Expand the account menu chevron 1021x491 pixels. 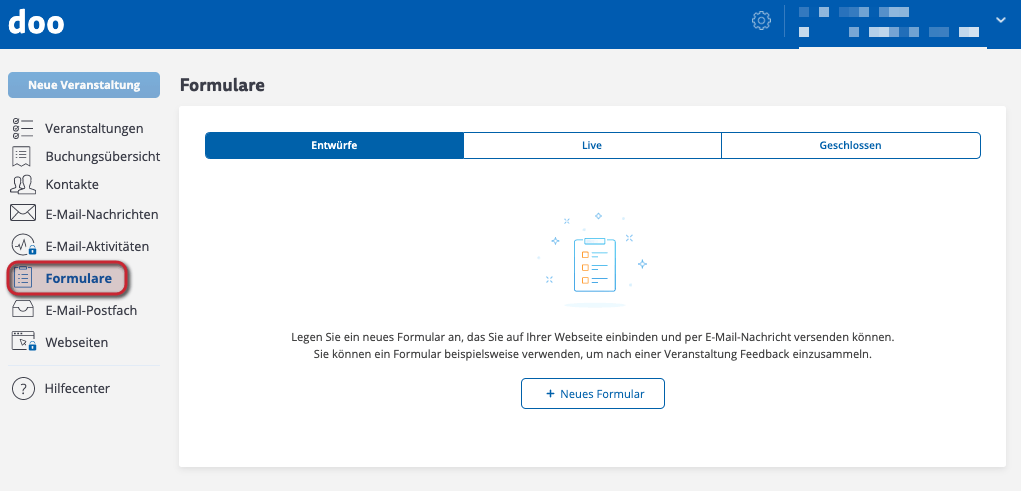click(1000, 20)
